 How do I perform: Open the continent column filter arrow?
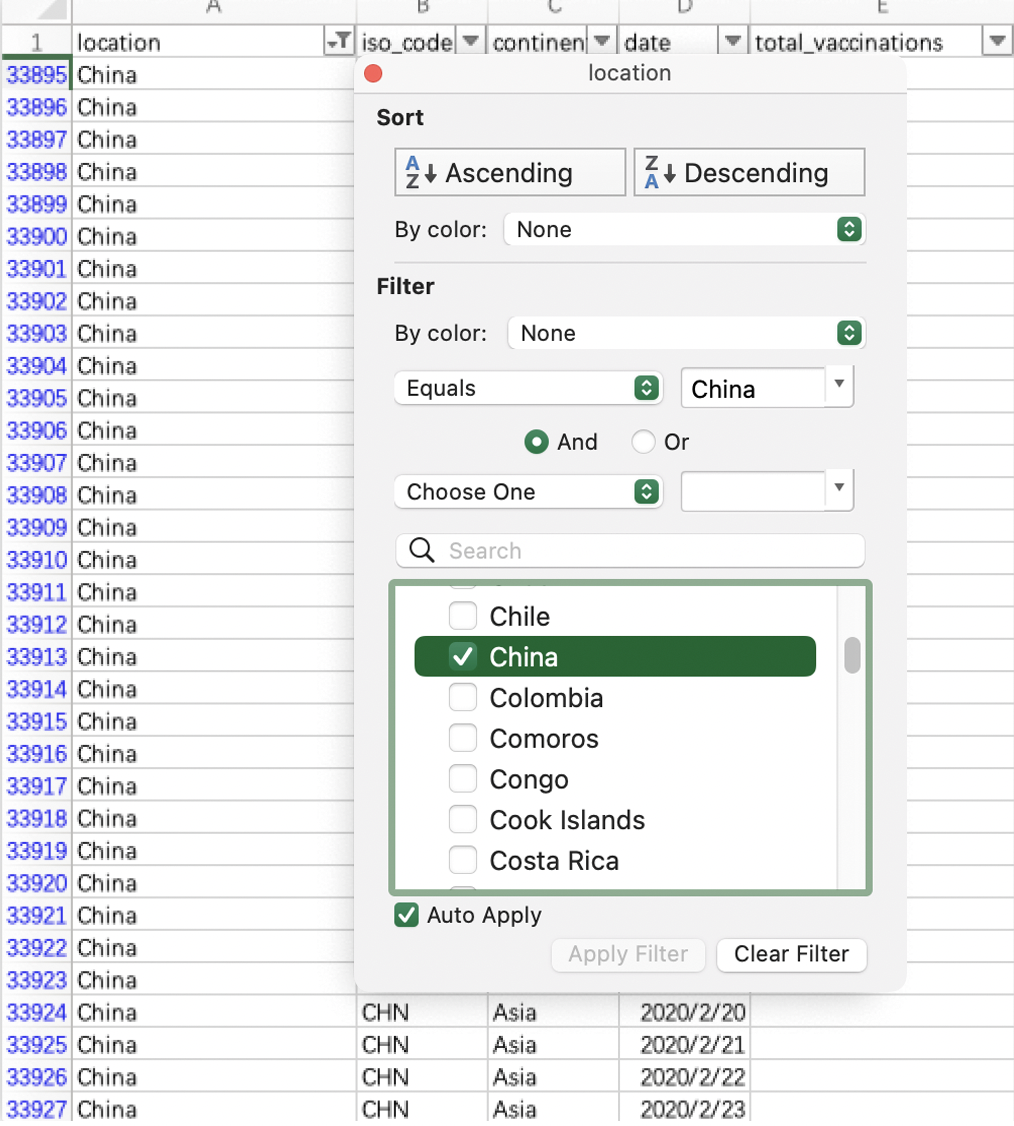click(x=602, y=42)
